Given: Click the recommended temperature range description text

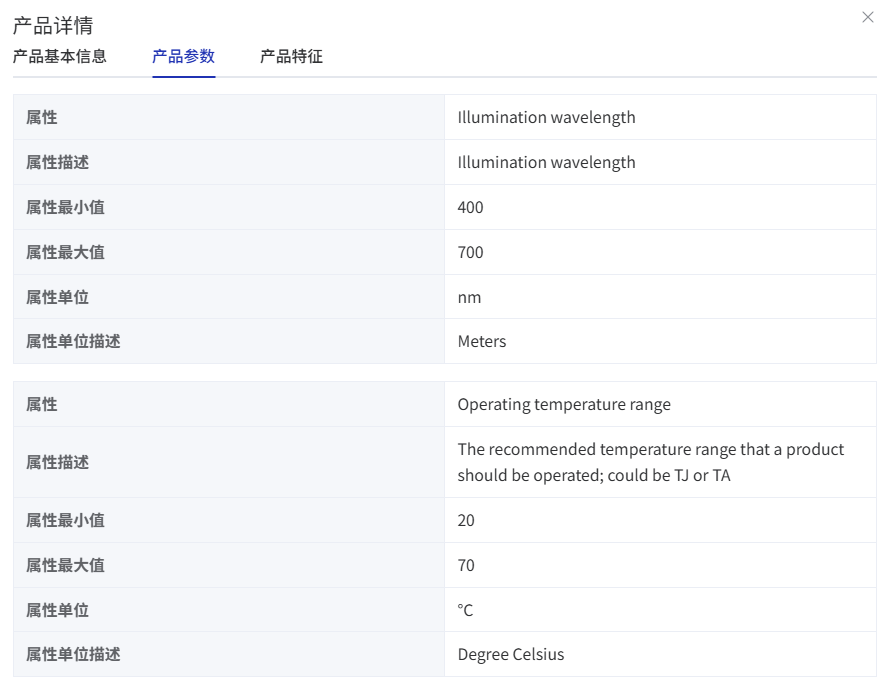Looking at the screenshot, I should 651,462.
